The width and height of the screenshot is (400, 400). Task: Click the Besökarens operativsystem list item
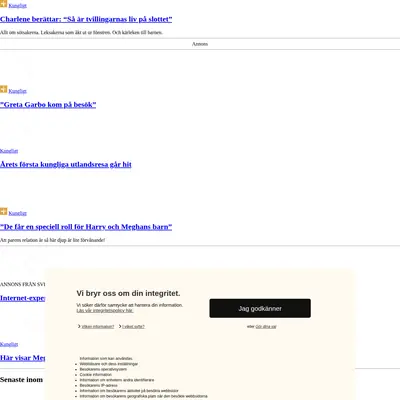(103, 369)
